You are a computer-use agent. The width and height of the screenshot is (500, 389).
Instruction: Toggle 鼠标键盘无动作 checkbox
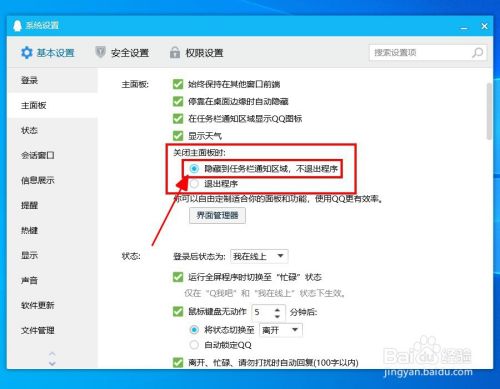(178, 312)
